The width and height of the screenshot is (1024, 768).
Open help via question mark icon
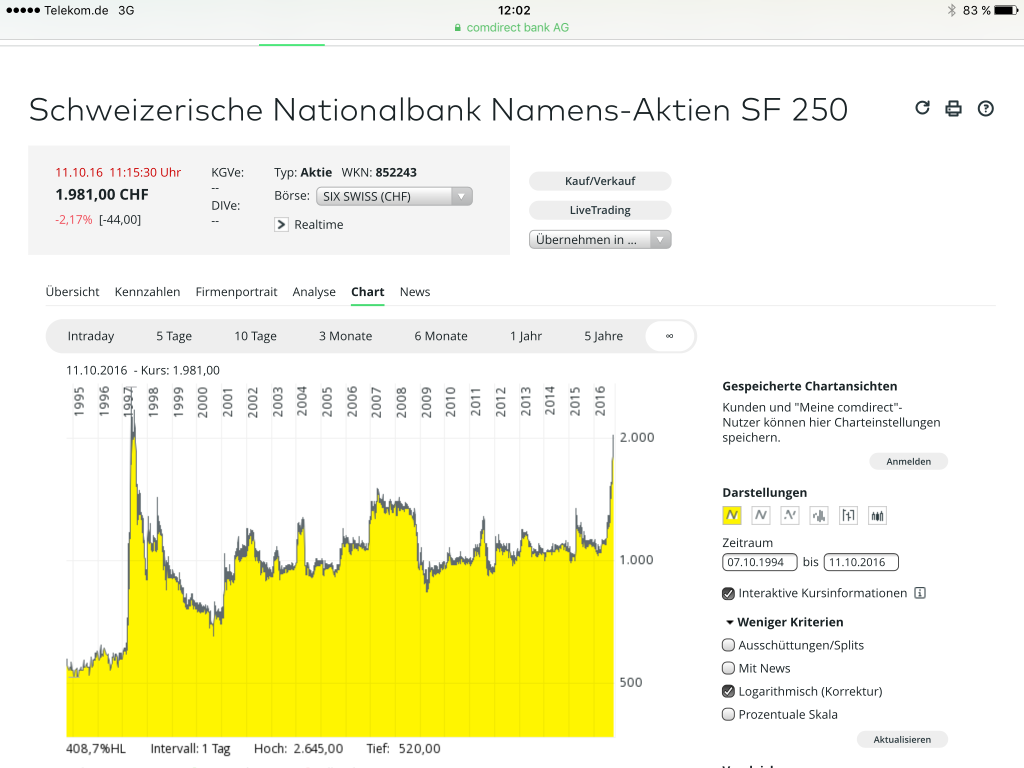(986, 108)
